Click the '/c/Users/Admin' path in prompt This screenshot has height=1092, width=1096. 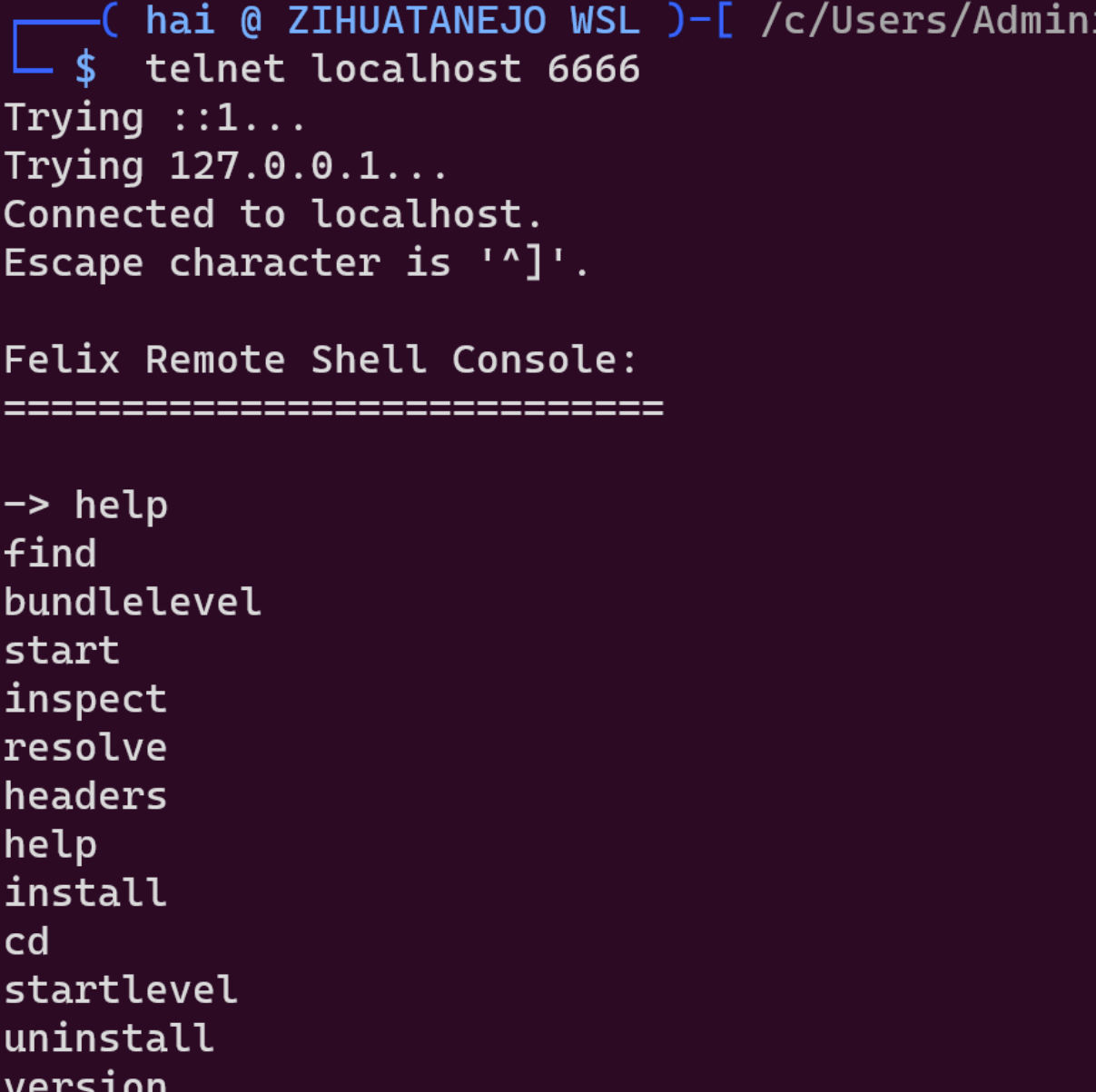[x=928, y=21]
